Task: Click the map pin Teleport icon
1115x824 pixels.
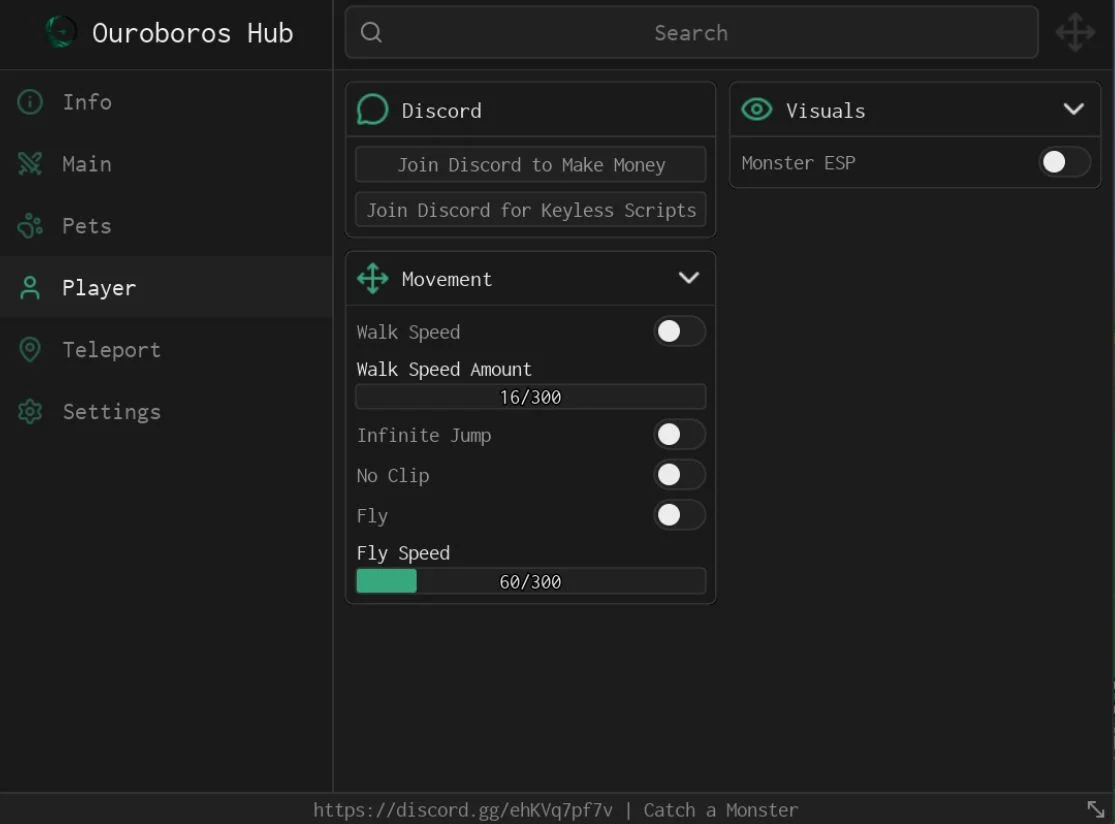Action: [30, 349]
